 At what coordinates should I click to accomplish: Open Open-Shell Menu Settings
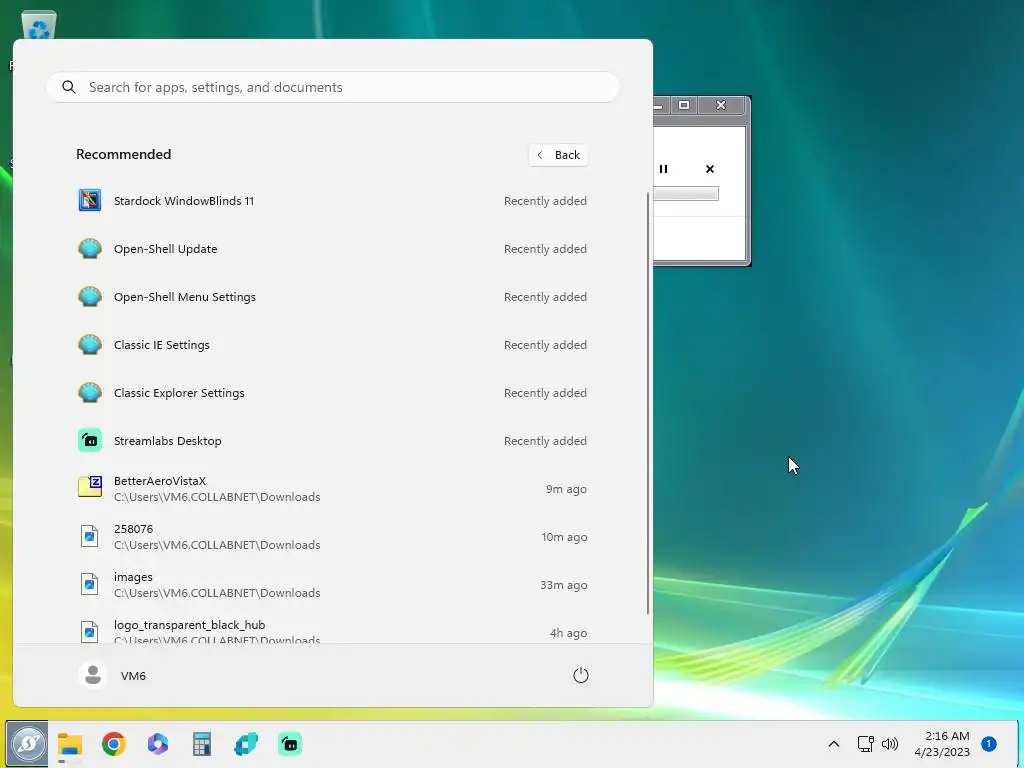[332, 296]
